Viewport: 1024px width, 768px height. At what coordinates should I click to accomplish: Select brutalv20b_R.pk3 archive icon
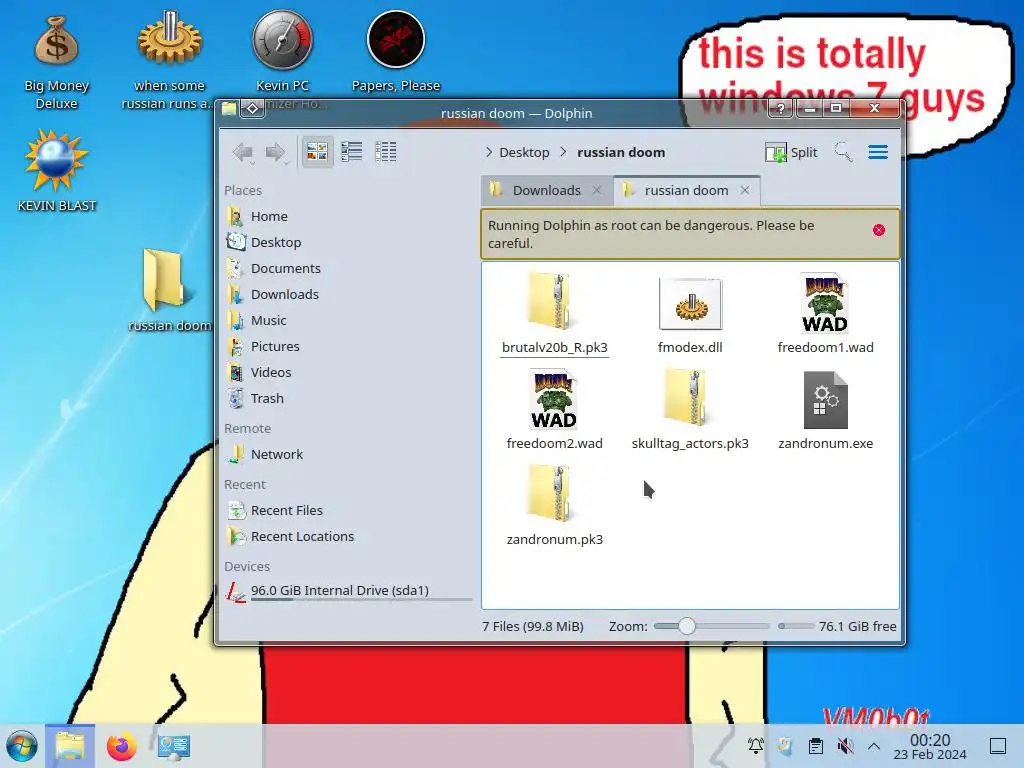click(551, 302)
